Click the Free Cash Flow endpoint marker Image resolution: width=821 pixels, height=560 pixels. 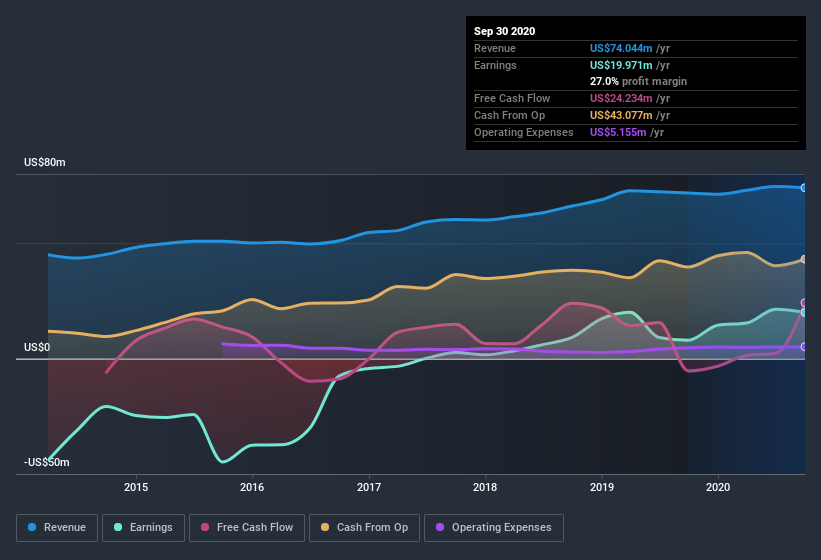804,303
